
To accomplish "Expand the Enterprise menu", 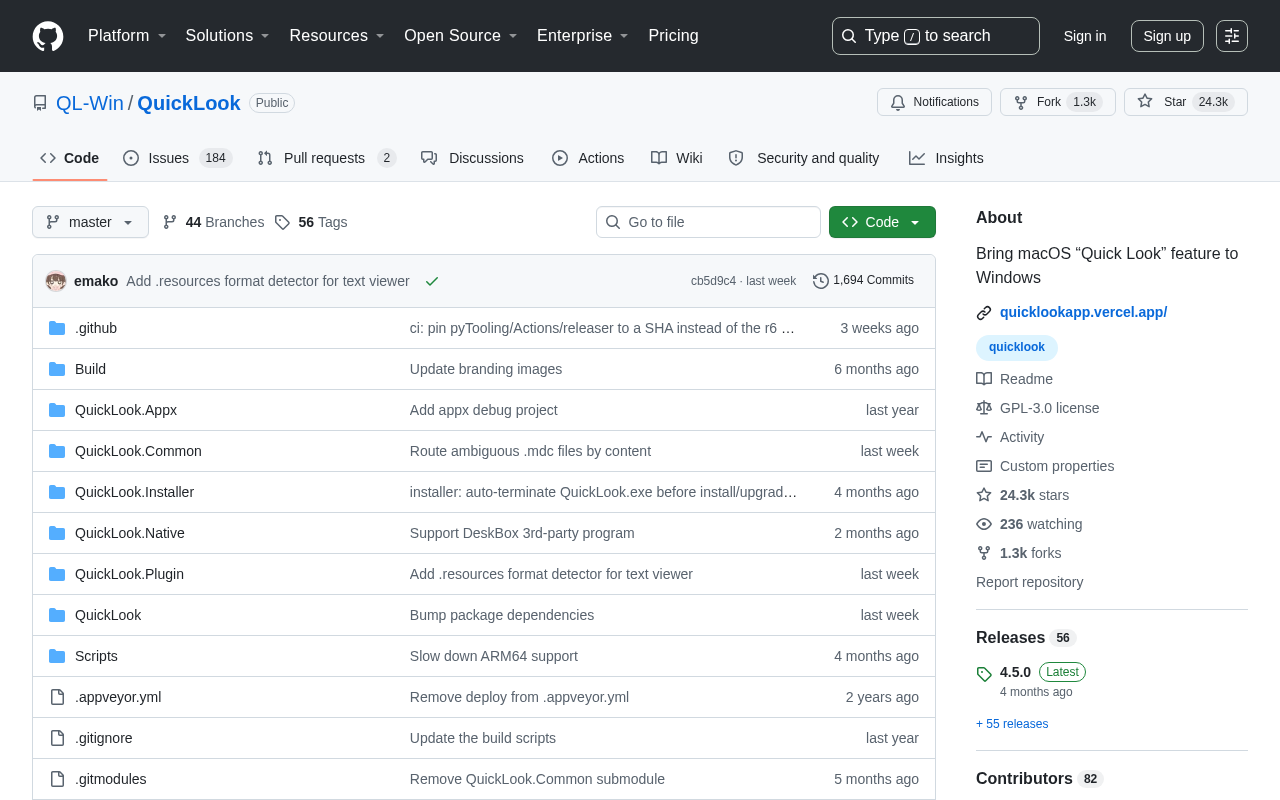I will coord(583,36).
